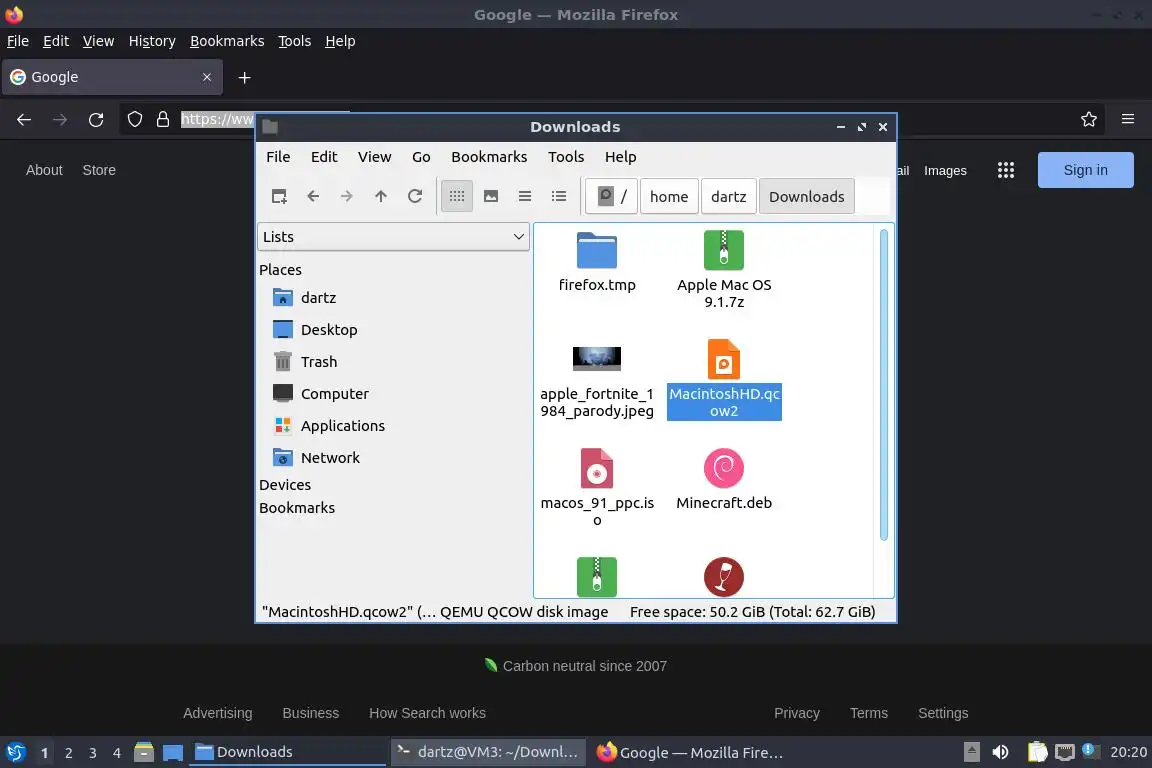
Task: Go to parent folder with the up arrow
Action: pos(381,196)
